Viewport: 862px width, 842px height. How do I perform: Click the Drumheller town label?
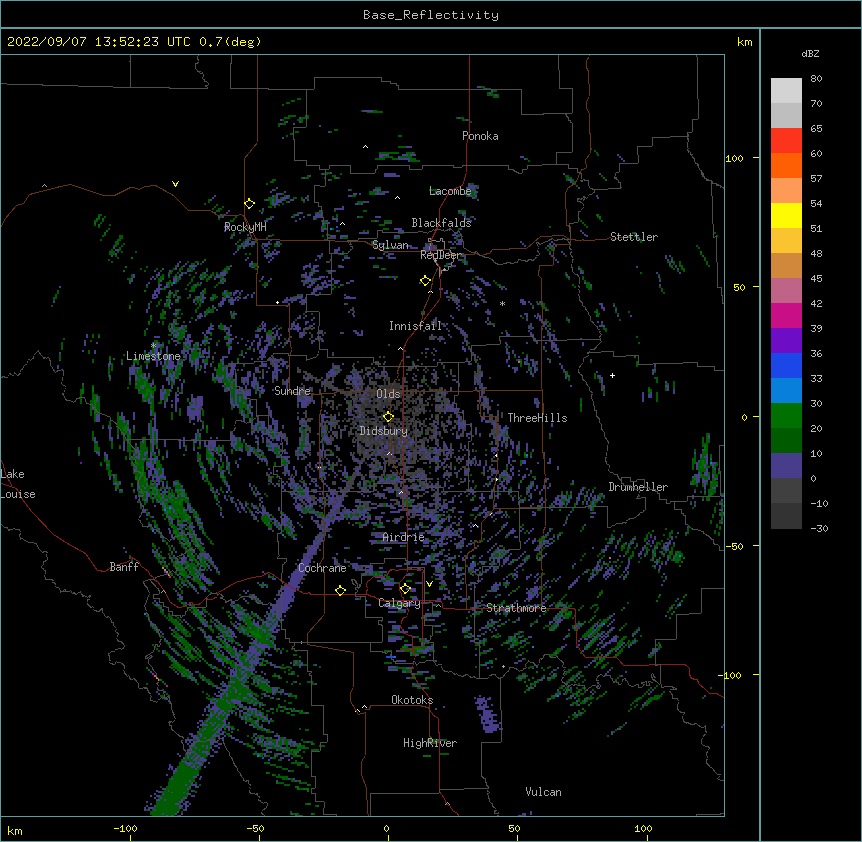point(638,487)
